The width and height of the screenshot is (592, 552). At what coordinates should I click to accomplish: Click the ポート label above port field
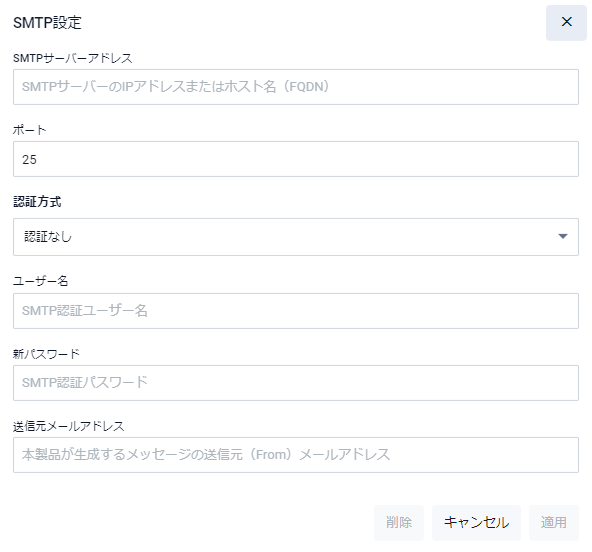29,130
